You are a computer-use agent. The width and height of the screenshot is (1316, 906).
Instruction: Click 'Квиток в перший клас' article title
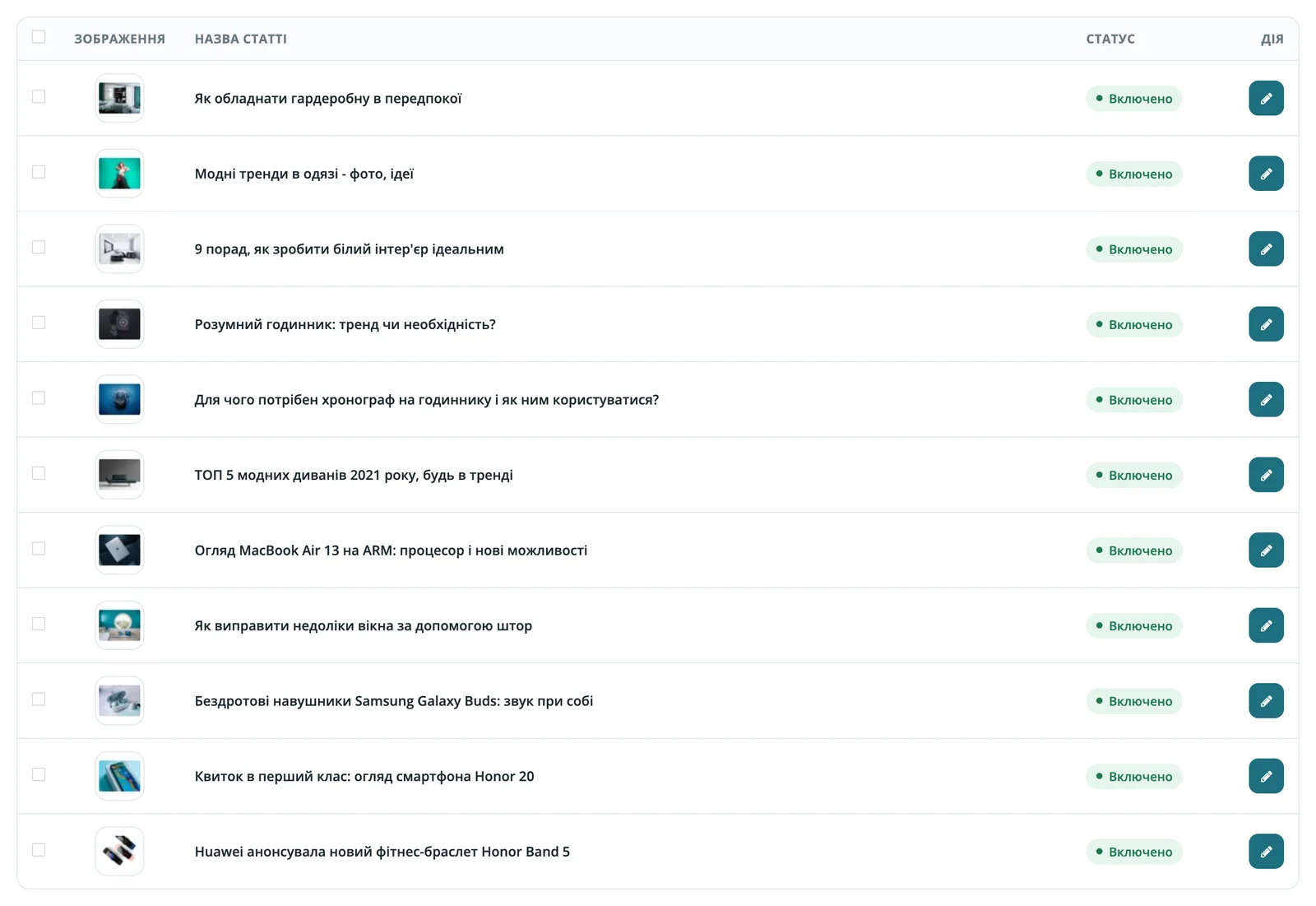[x=364, y=776]
